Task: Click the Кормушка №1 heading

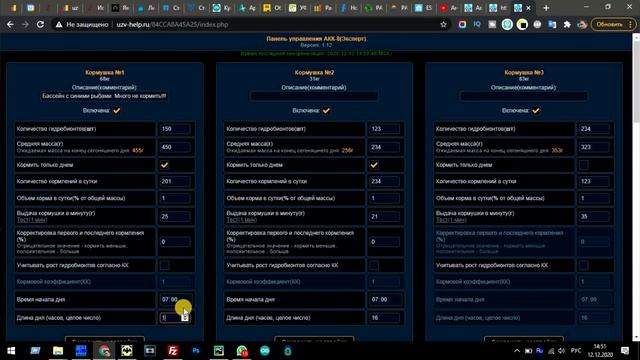Action: click(104, 73)
